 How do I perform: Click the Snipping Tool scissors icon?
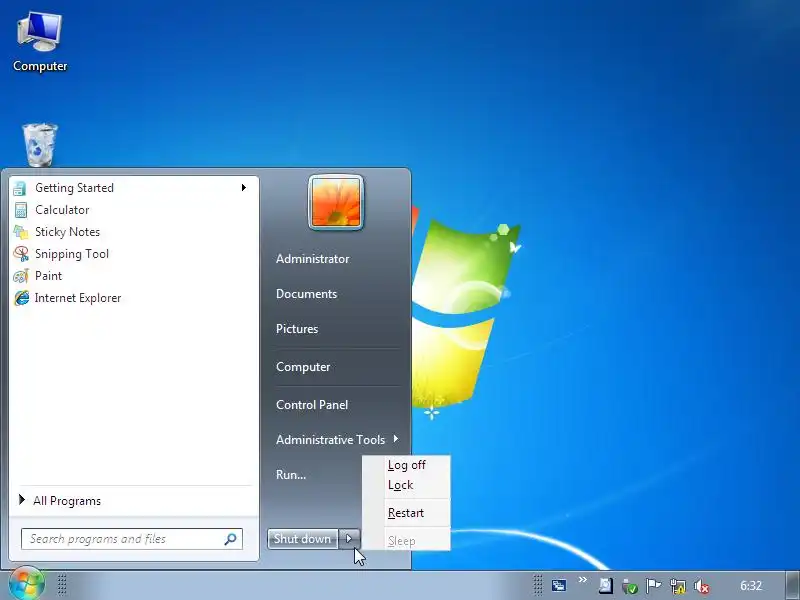tap(21, 254)
